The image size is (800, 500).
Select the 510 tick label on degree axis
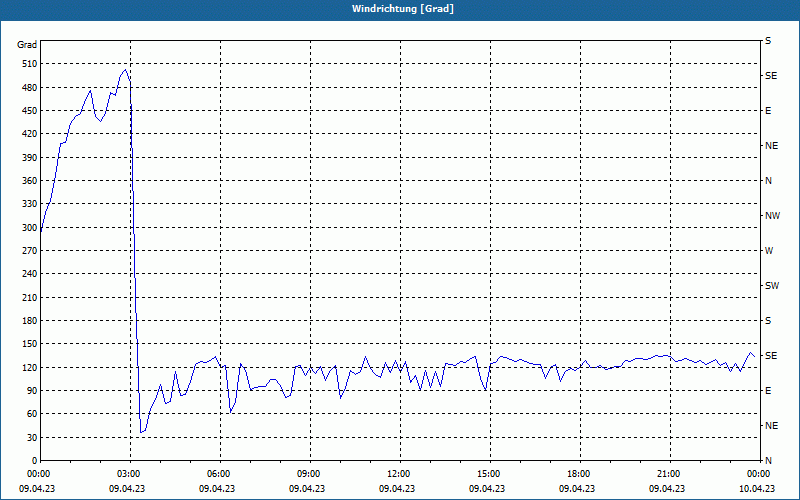pos(30,64)
